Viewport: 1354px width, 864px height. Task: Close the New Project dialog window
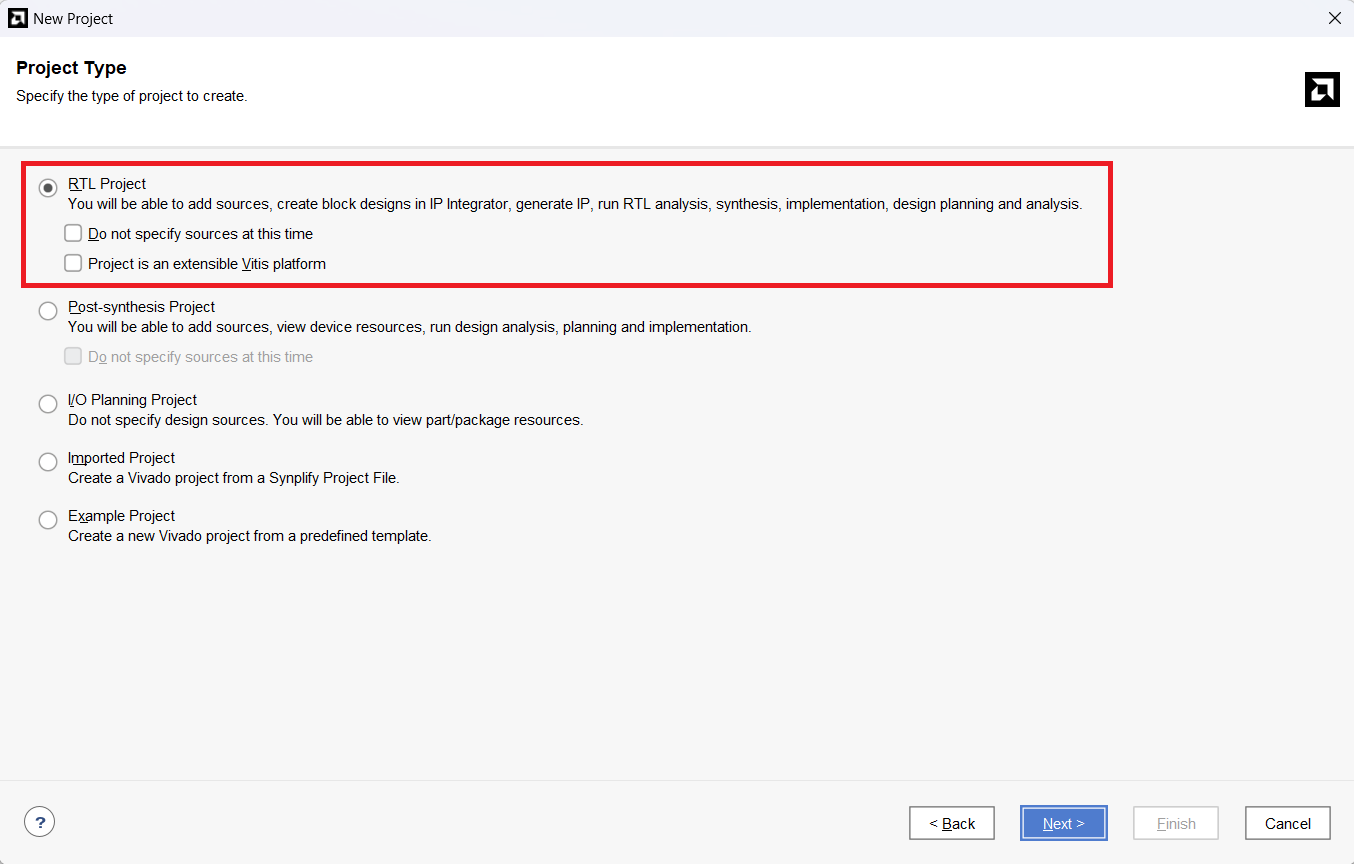click(x=1334, y=18)
